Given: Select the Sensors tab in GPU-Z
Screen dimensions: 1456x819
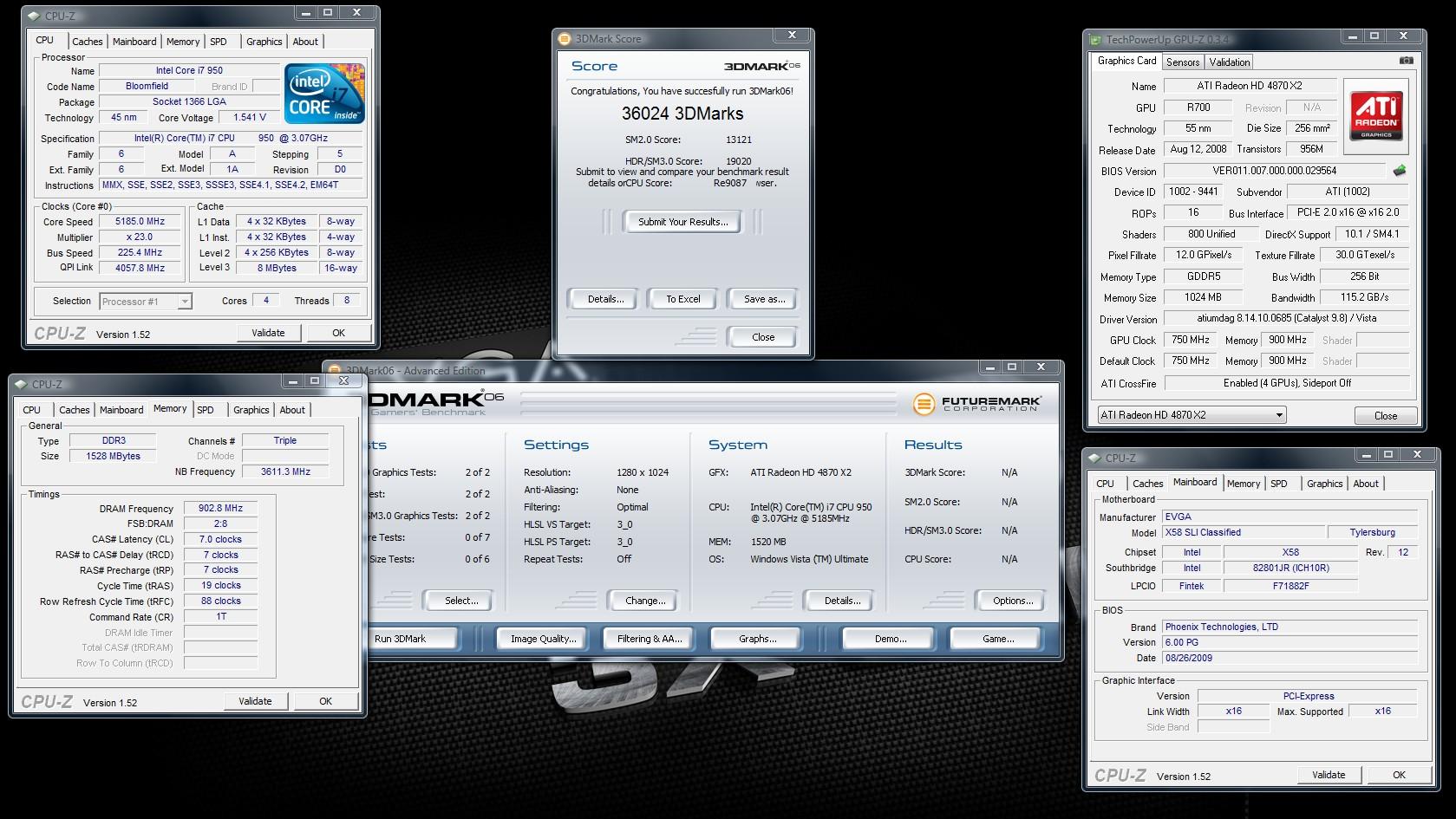Looking at the screenshot, I should click(1183, 62).
